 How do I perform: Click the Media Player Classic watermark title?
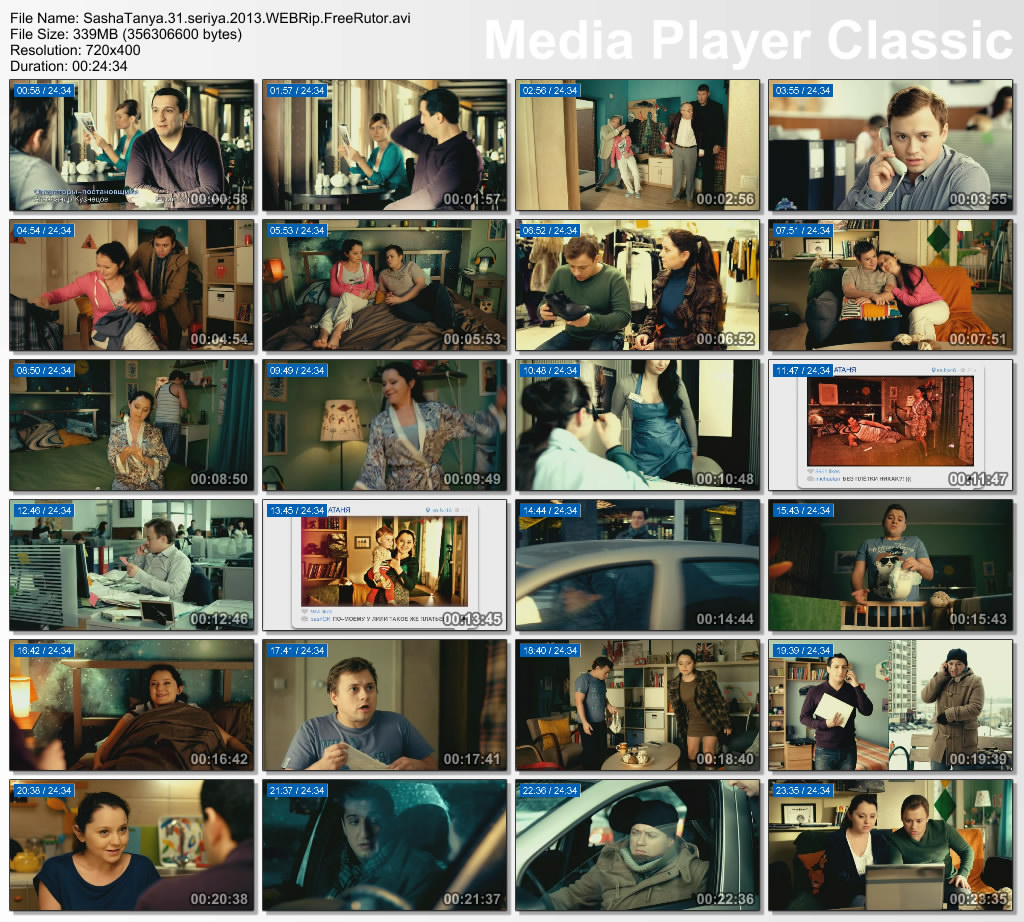[x=748, y=40]
